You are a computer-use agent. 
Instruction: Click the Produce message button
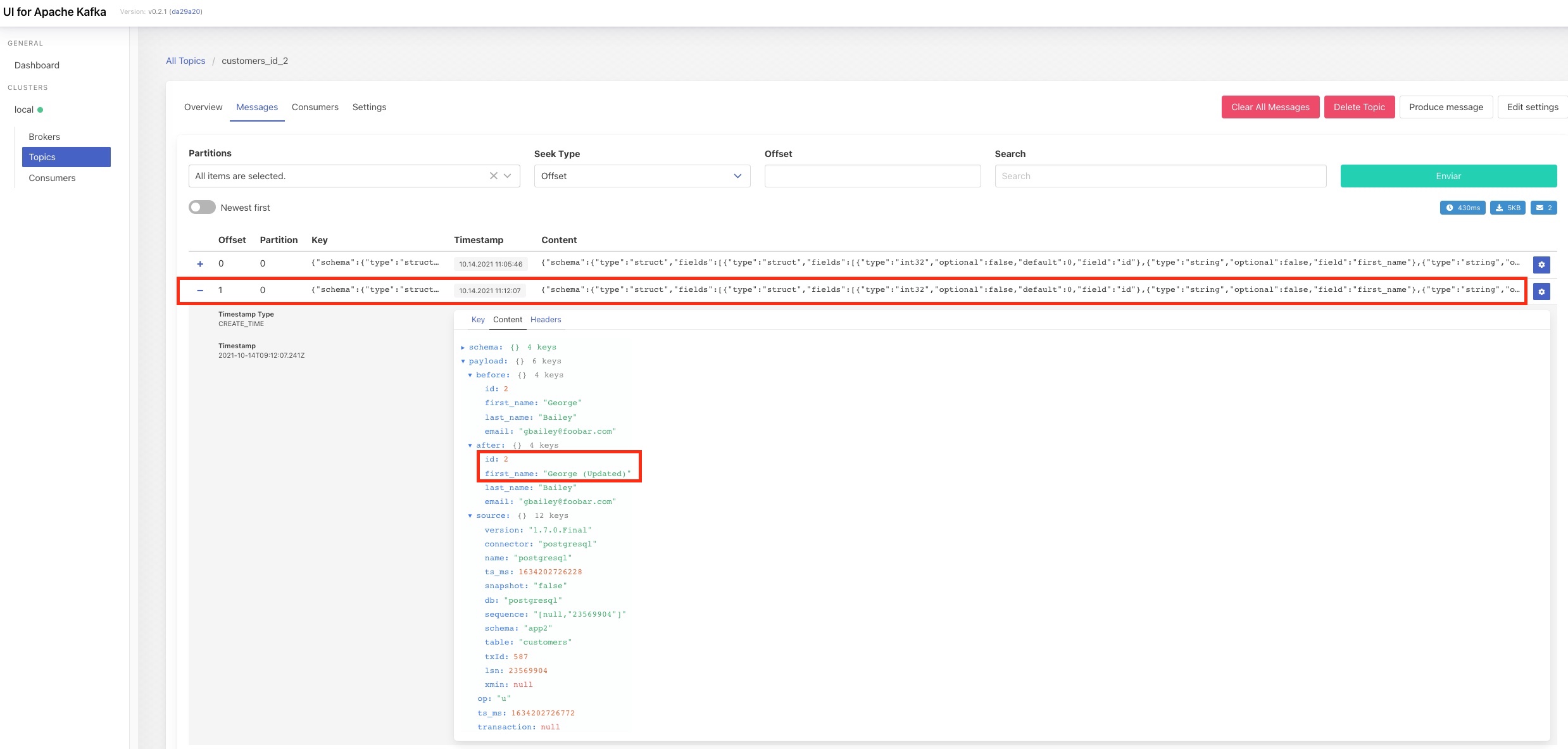tap(1446, 107)
